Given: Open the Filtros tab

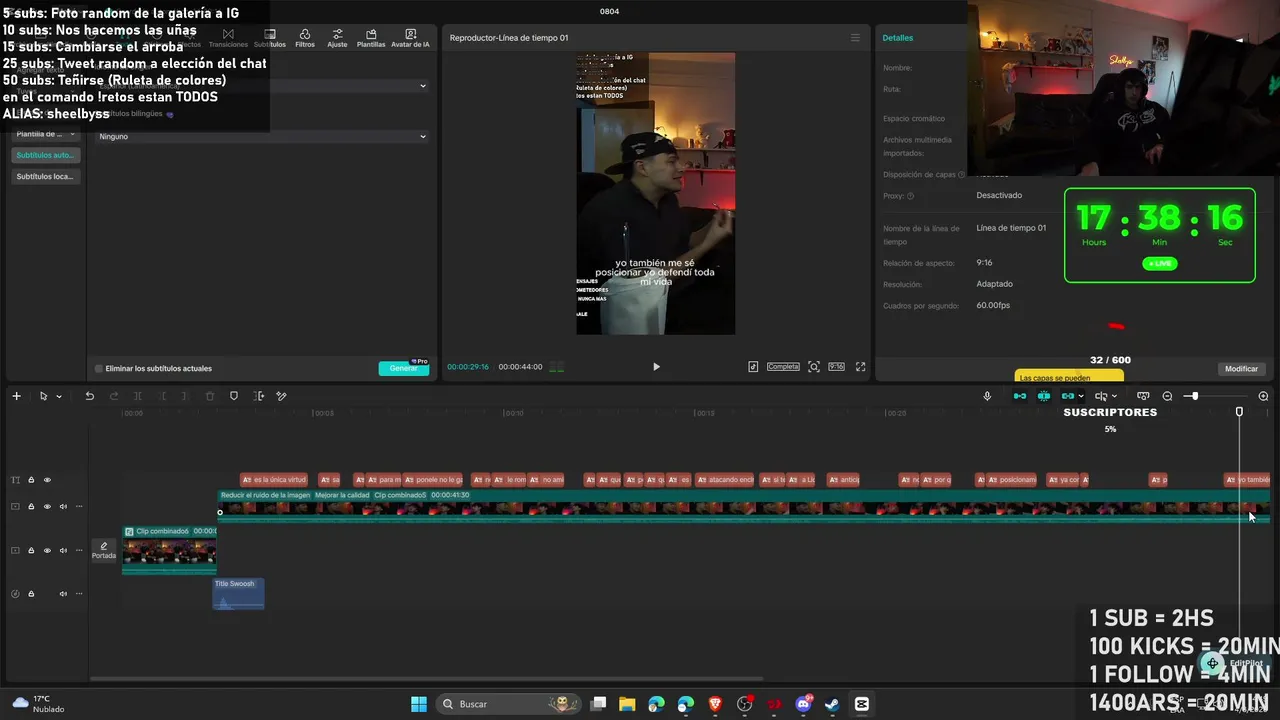Looking at the screenshot, I should click(305, 39).
